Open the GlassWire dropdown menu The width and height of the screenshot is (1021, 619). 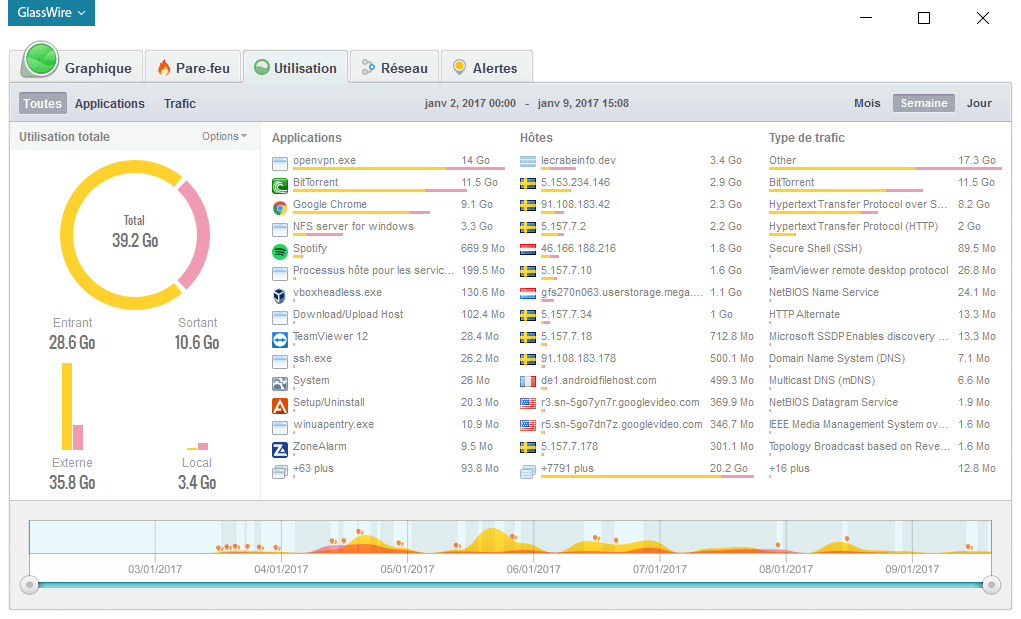51,12
